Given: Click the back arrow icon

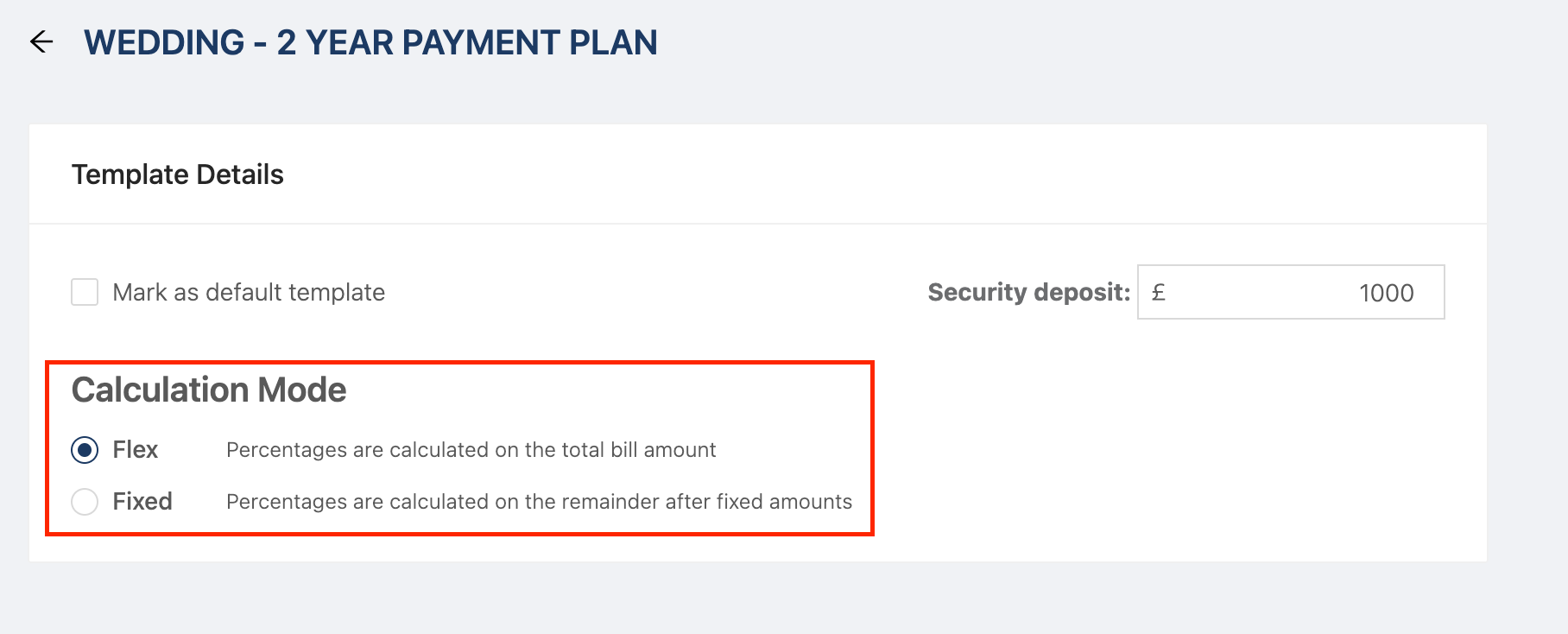Looking at the screenshot, I should click(x=41, y=41).
